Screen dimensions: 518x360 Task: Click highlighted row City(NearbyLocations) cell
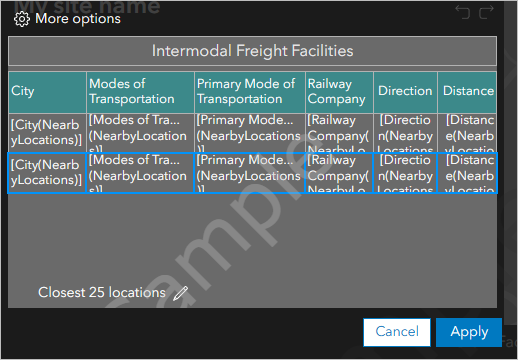tap(47, 173)
